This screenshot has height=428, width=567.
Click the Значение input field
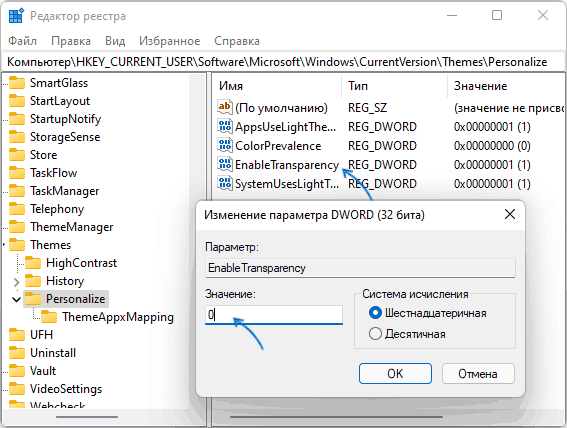(x=274, y=315)
